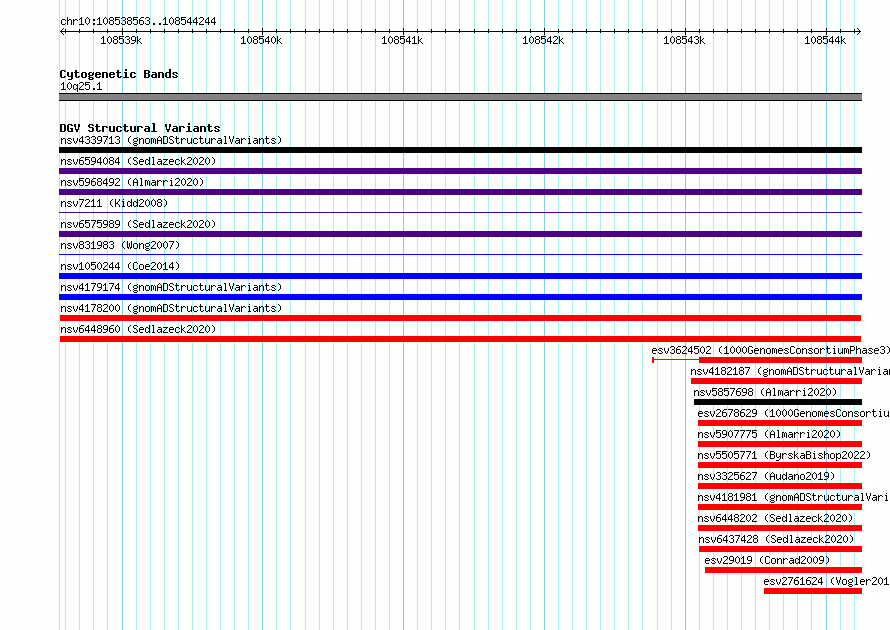The height and width of the screenshot is (630, 890).
Task: Click left arrowhead of the coordinate ruler
Action: tap(62, 31)
